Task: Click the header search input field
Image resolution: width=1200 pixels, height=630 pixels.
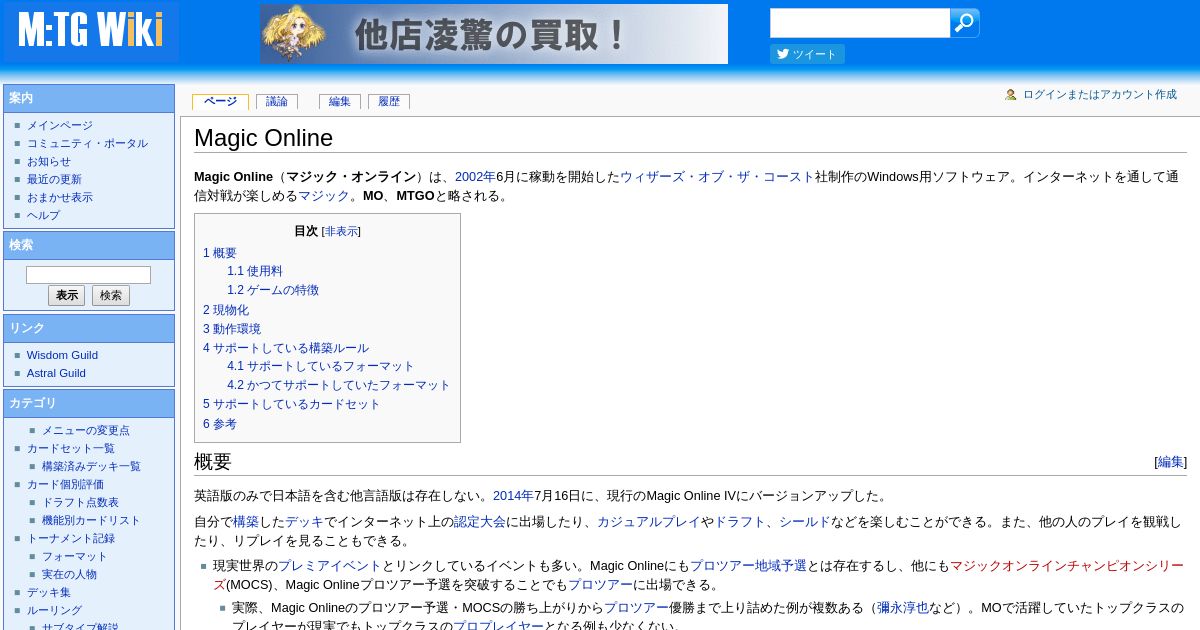Action: coord(860,23)
